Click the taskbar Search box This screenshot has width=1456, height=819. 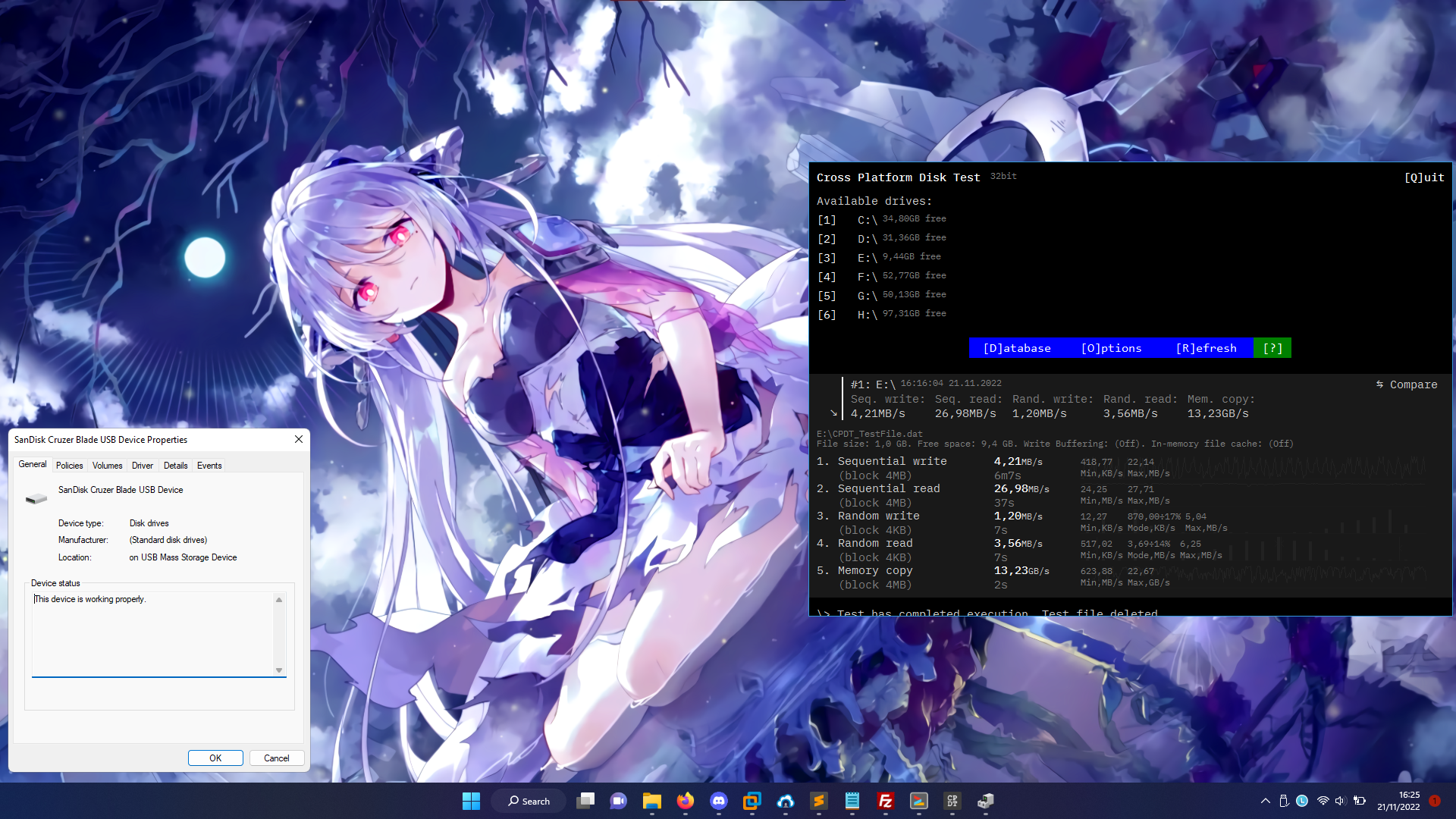click(529, 801)
